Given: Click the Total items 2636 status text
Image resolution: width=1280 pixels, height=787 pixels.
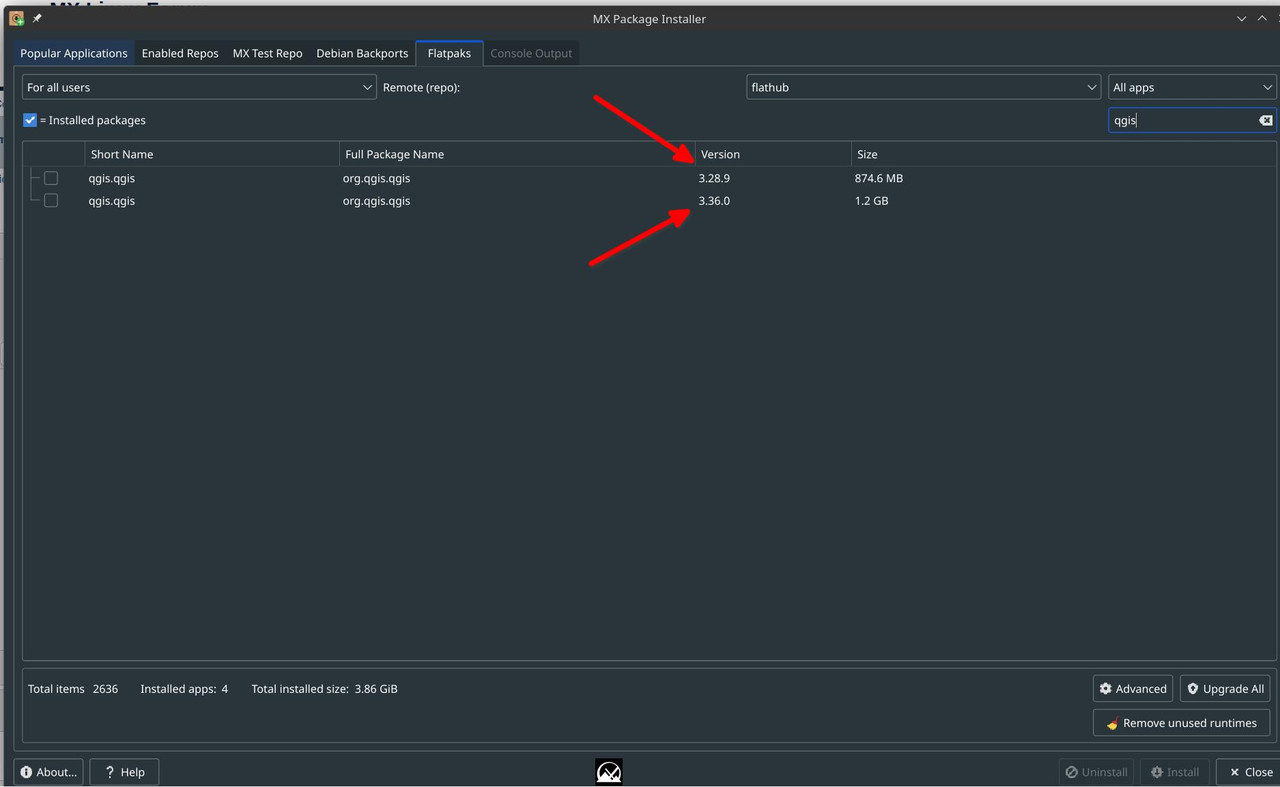Looking at the screenshot, I should 73,689.
